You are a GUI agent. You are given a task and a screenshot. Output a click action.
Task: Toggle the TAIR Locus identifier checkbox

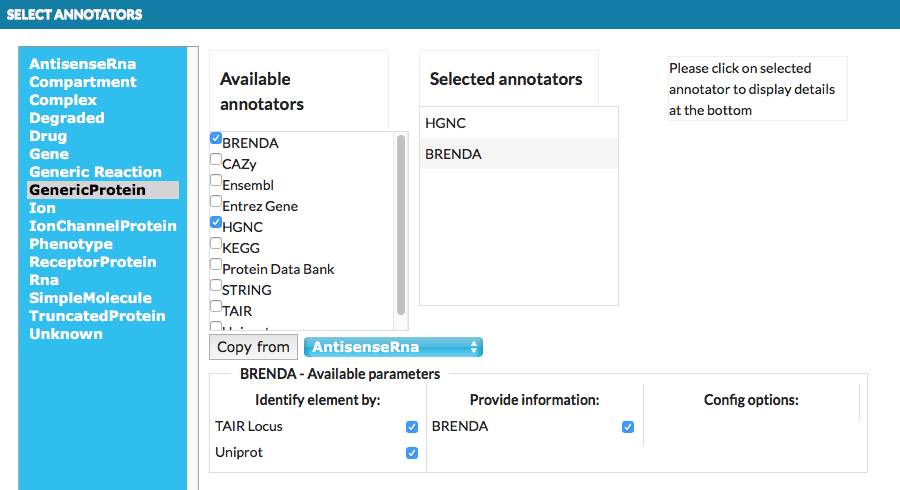click(412, 427)
